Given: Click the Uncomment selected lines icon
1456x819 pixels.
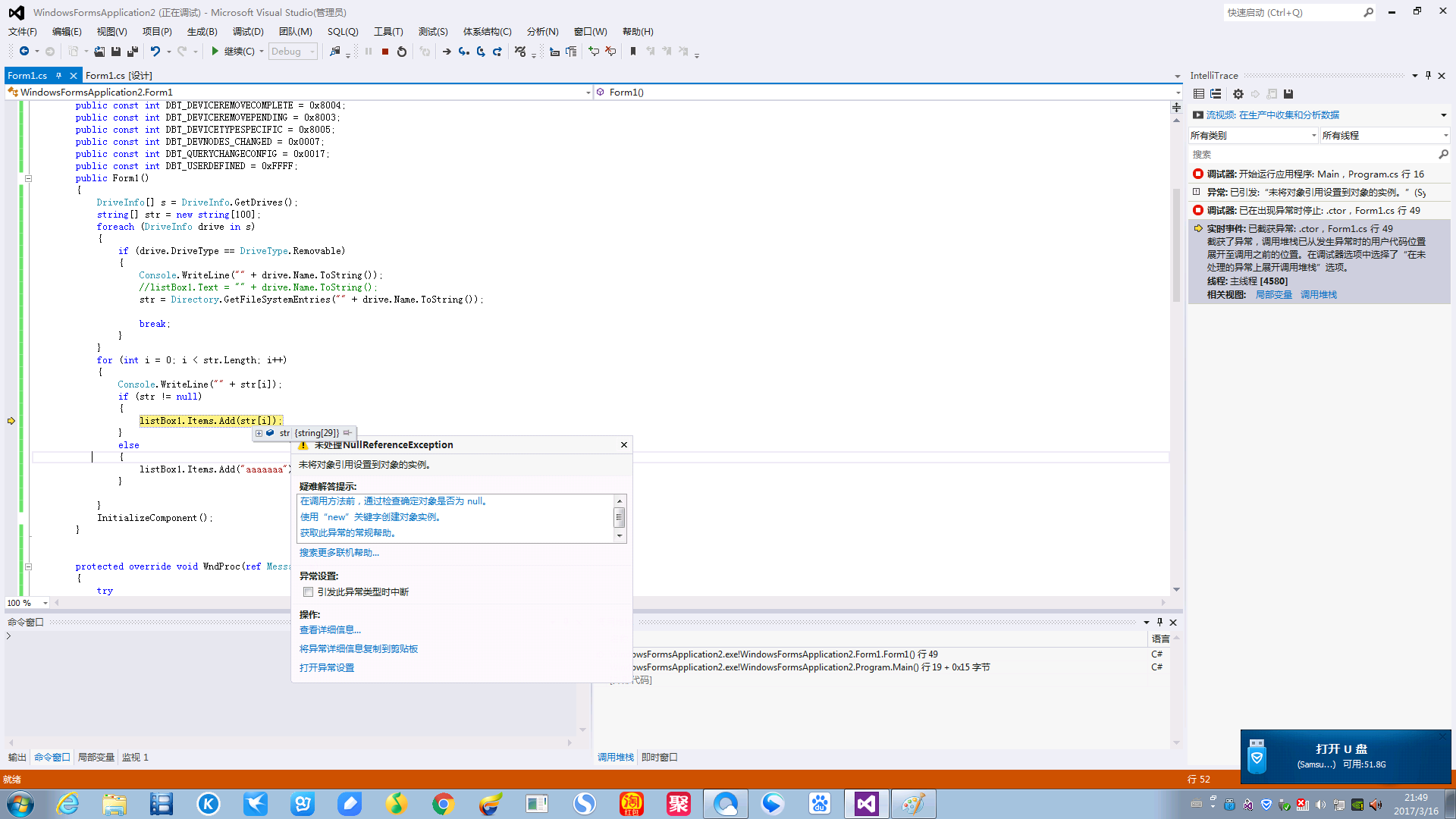Looking at the screenshot, I should click(x=610, y=52).
